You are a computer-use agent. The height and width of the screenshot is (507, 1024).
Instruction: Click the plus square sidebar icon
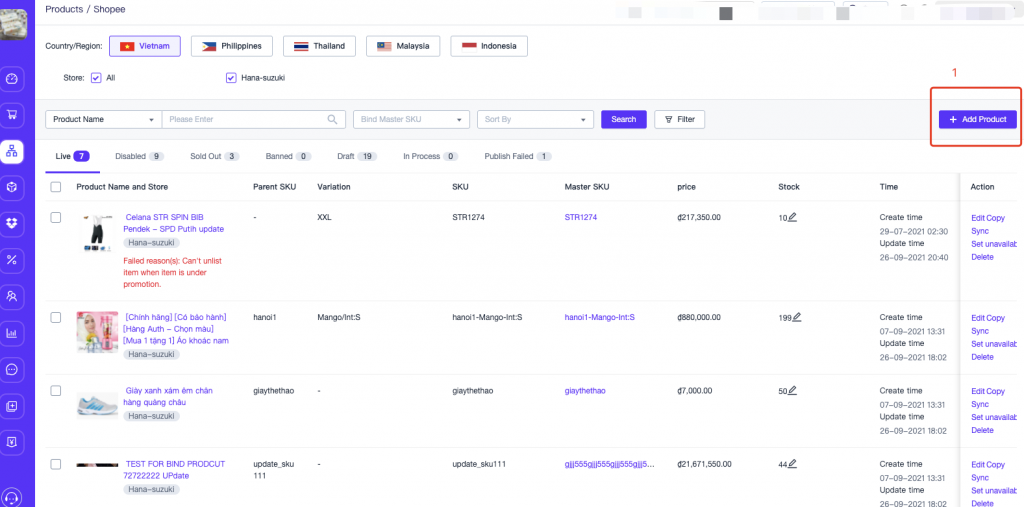[x=13, y=406]
